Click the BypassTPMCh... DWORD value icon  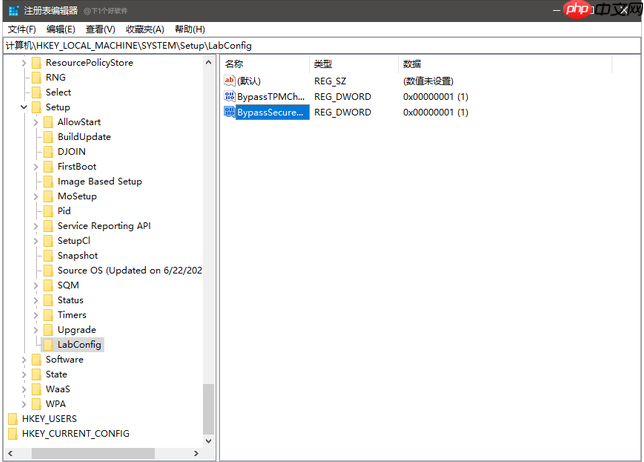click(229, 97)
